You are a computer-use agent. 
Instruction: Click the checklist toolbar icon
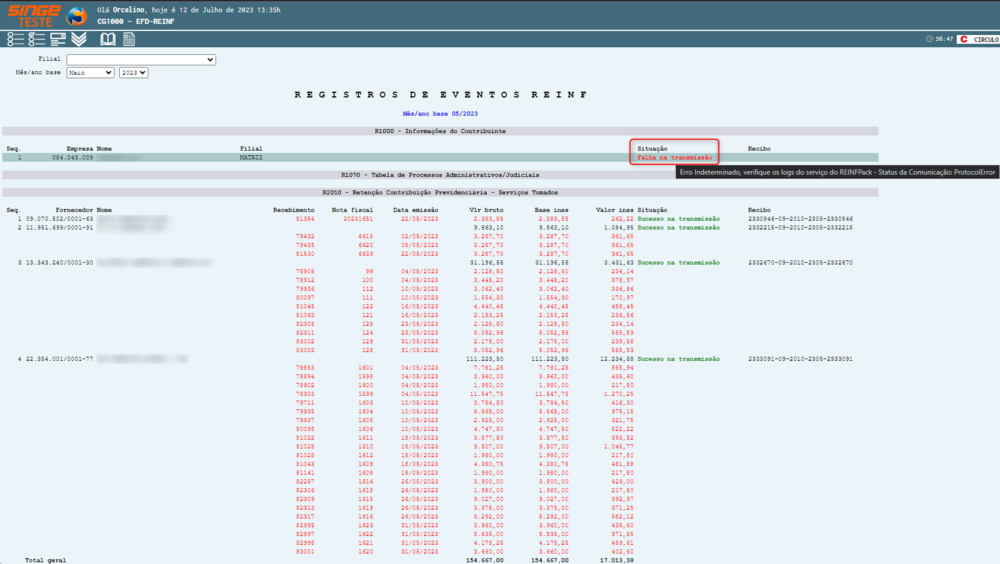[x=37, y=39]
